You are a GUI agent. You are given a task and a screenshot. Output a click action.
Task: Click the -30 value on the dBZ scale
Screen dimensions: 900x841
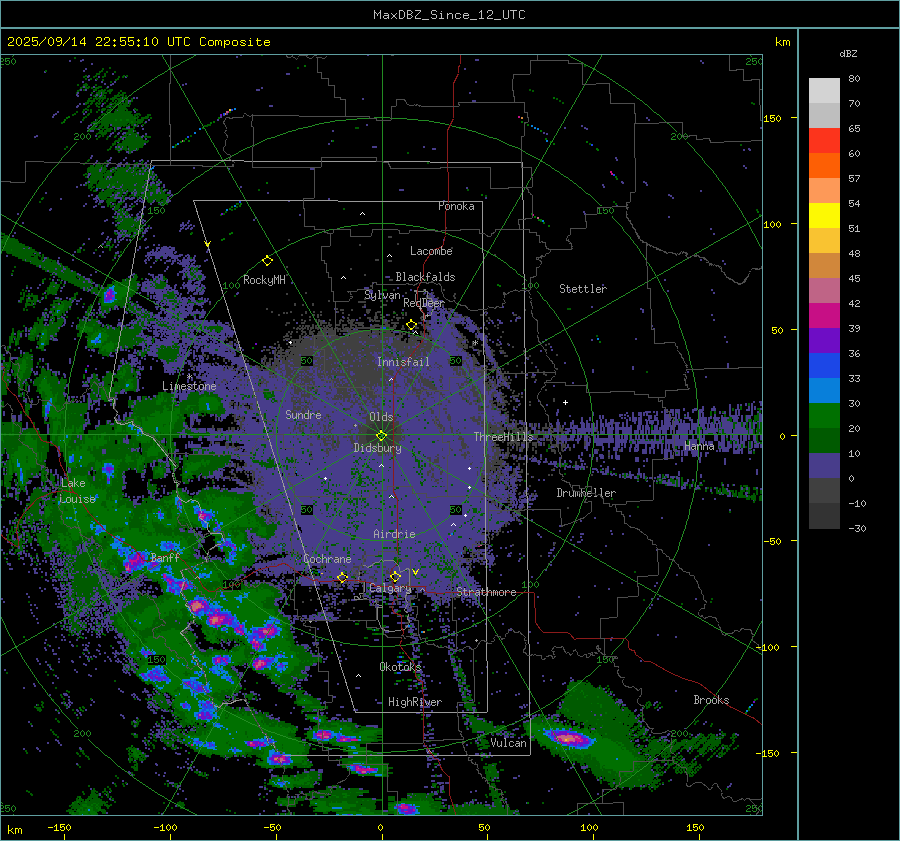[x=857, y=529]
